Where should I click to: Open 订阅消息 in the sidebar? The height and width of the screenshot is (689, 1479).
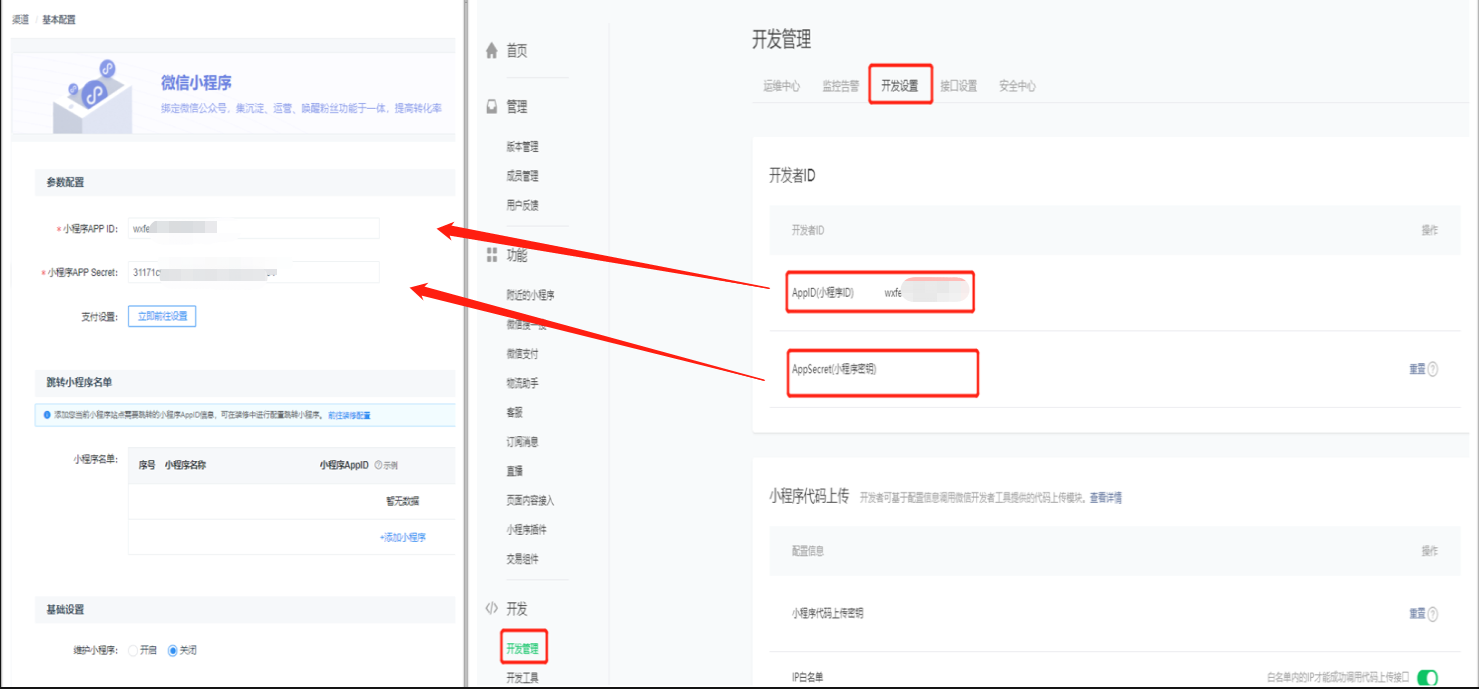522,442
